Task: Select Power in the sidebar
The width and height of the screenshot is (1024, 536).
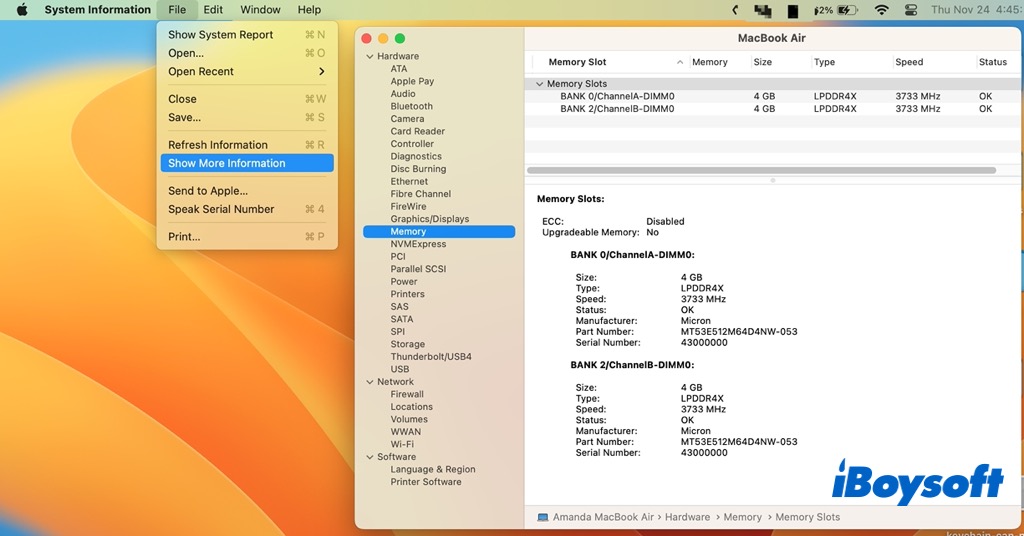Action: click(x=404, y=281)
